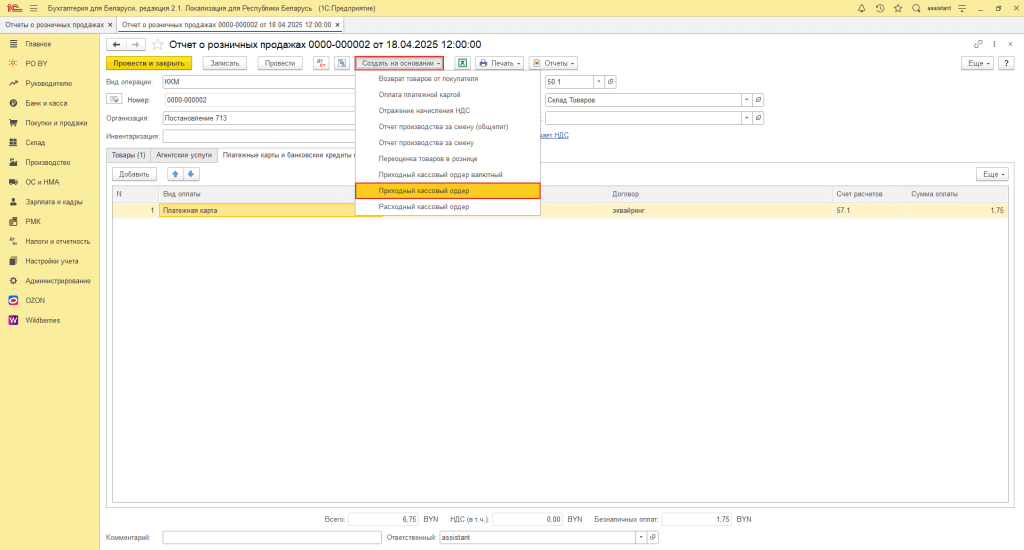This screenshot has height=550, width=1024.
Task: Move row up with blue arrow
Action: click(x=175, y=174)
